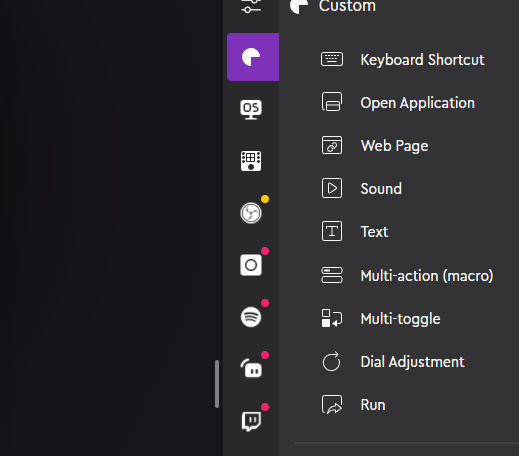The height and width of the screenshot is (456, 519).
Task: Choose the Sound action
Action: click(361, 189)
